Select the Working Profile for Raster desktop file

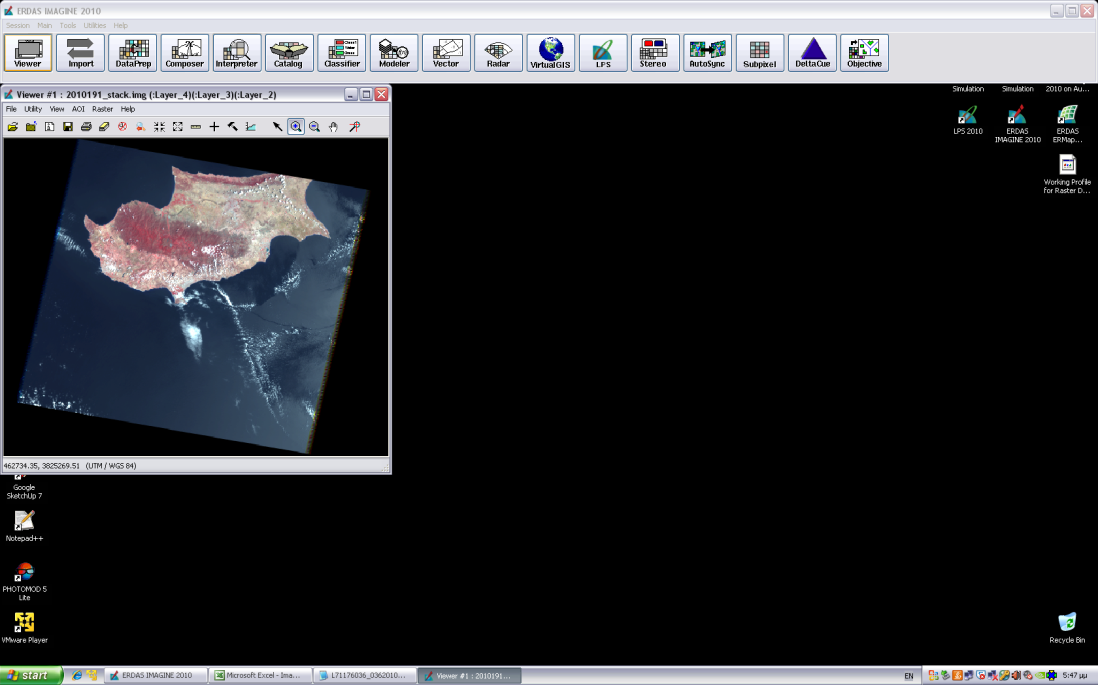point(1067,174)
